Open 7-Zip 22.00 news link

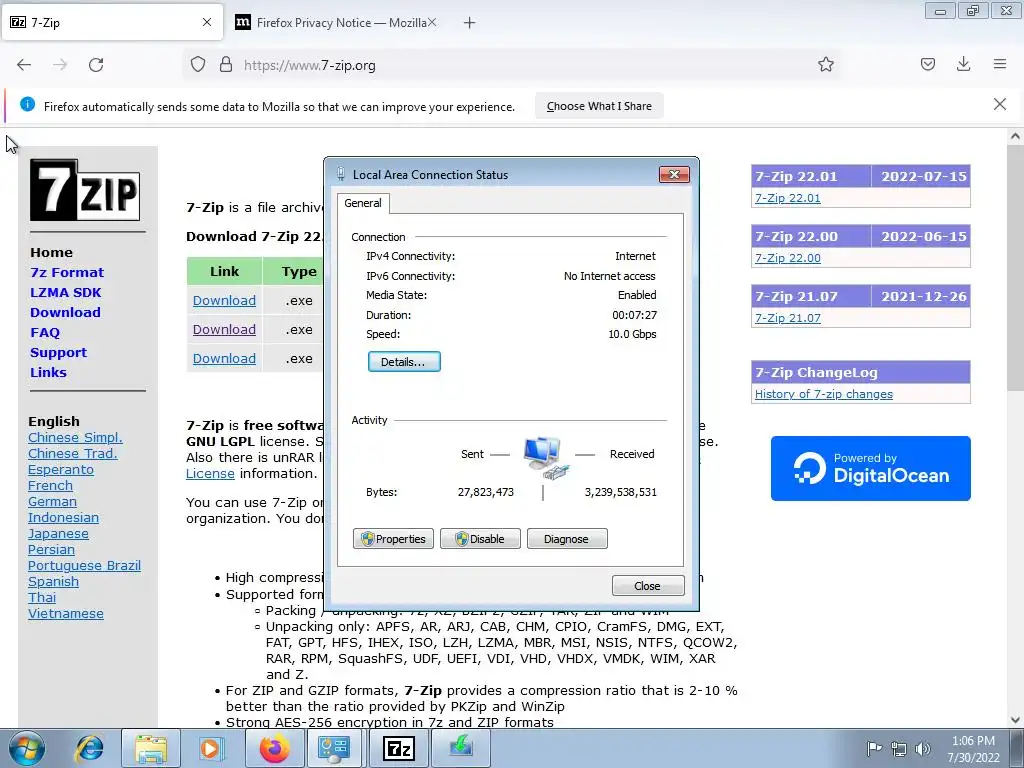(x=788, y=258)
